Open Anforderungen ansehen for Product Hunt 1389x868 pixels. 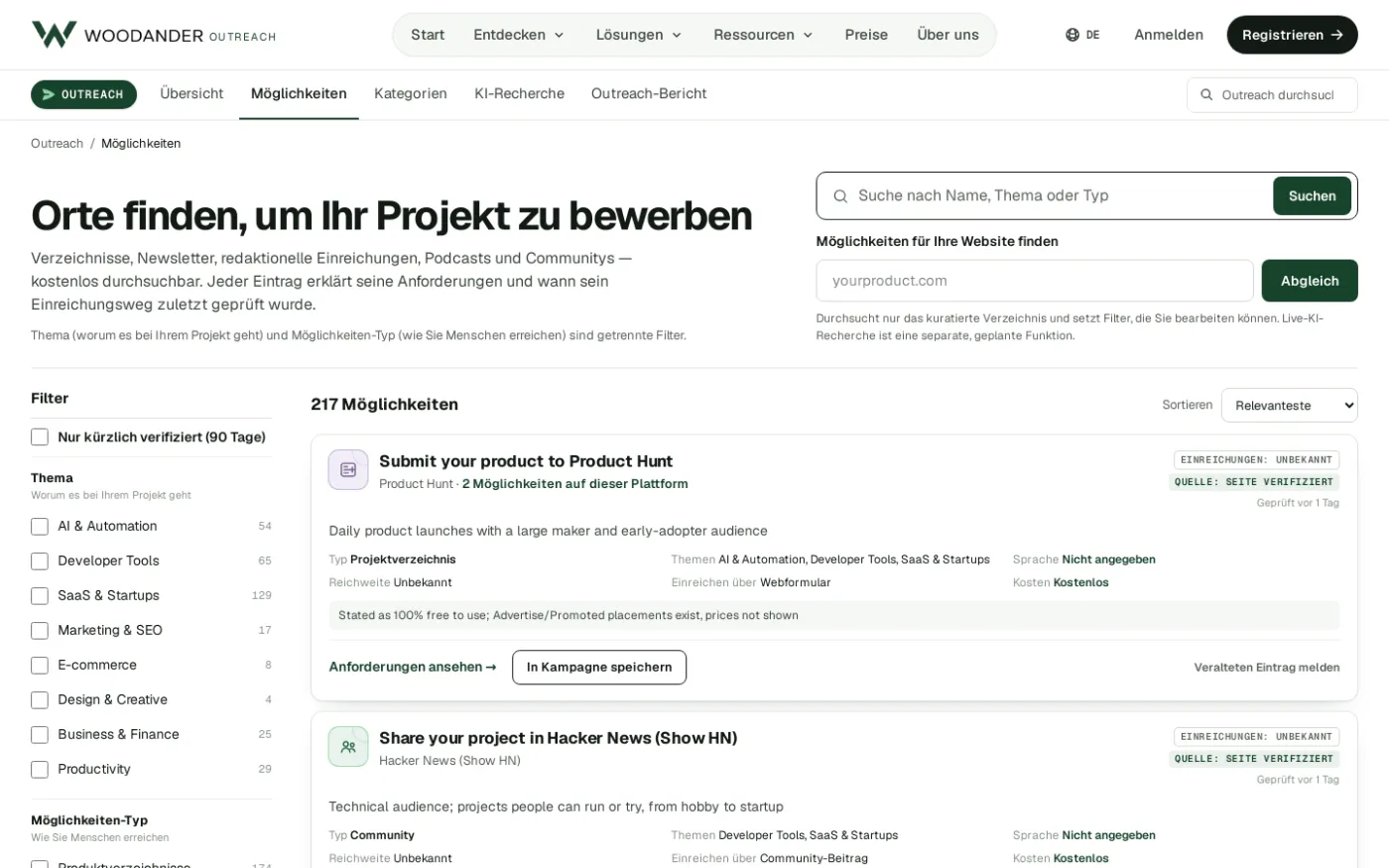click(413, 668)
